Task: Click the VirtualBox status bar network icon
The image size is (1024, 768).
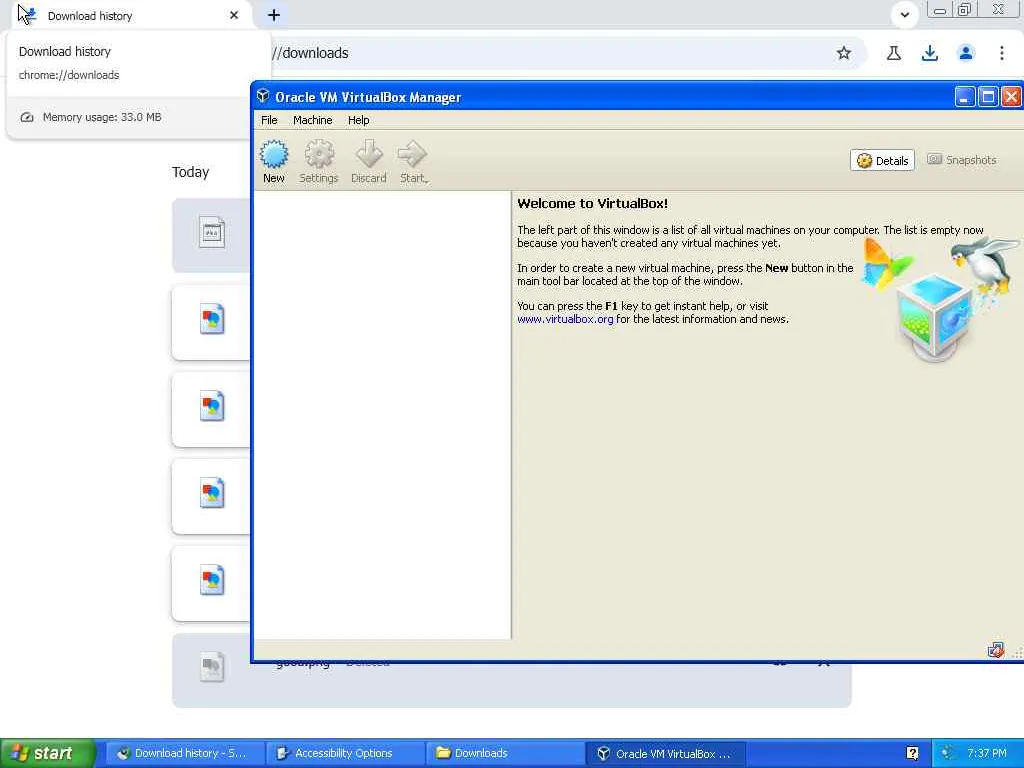Action: [995, 650]
